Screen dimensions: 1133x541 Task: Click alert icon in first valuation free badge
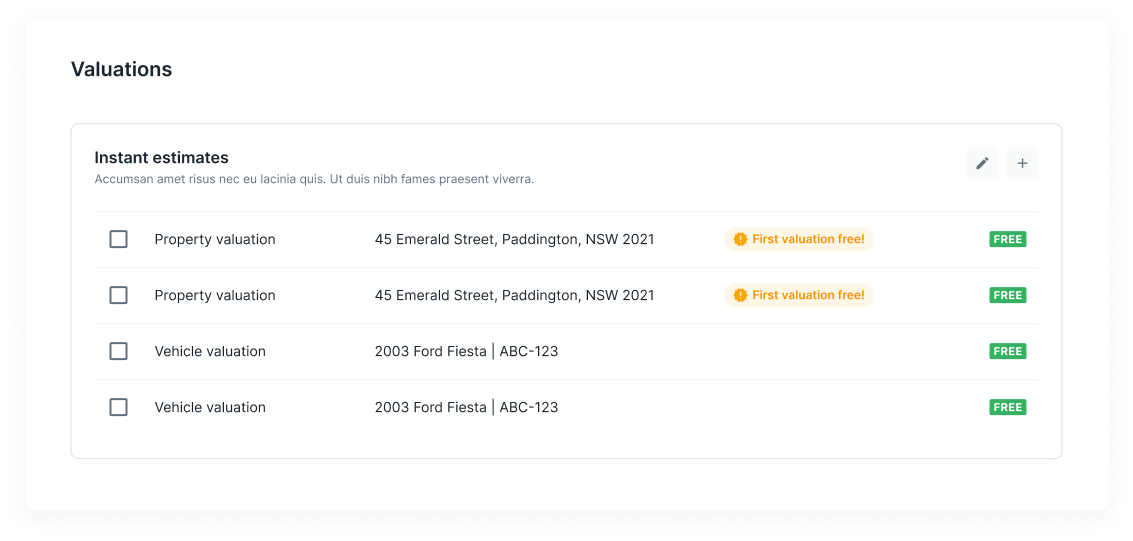(x=740, y=239)
